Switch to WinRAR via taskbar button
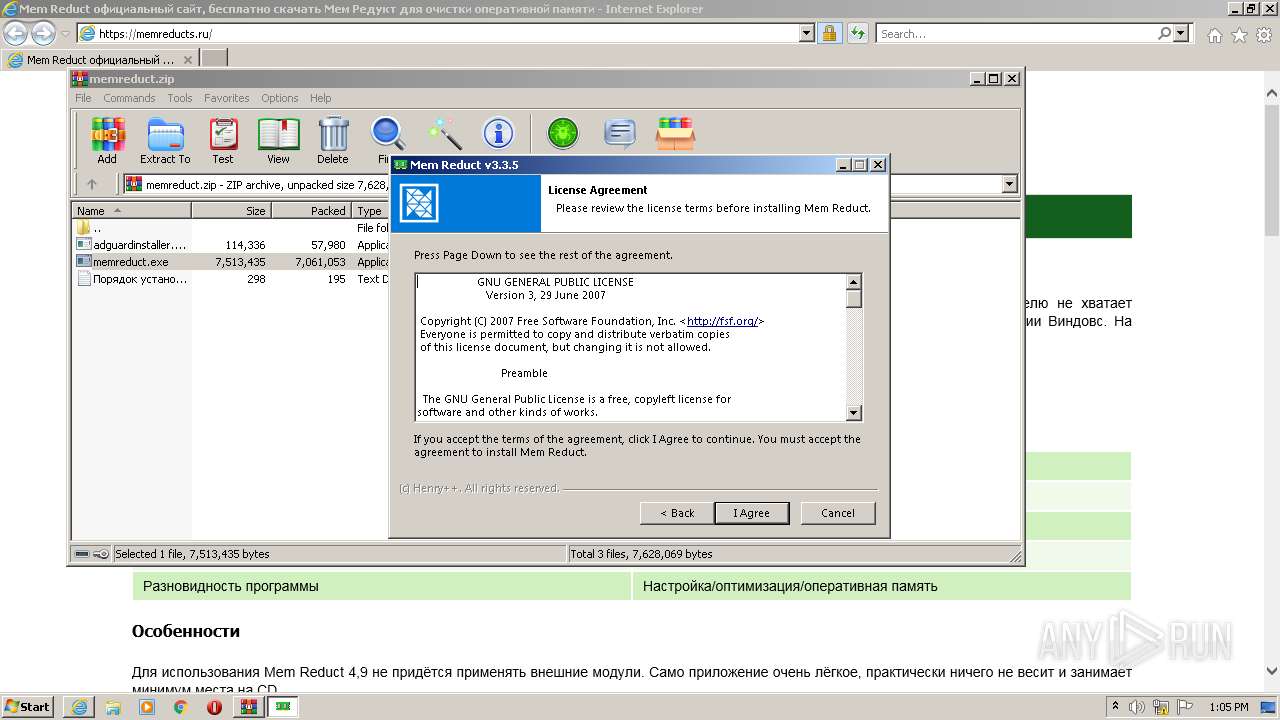Viewport: 1280px width, 720px height. click(x=249, y=707)
